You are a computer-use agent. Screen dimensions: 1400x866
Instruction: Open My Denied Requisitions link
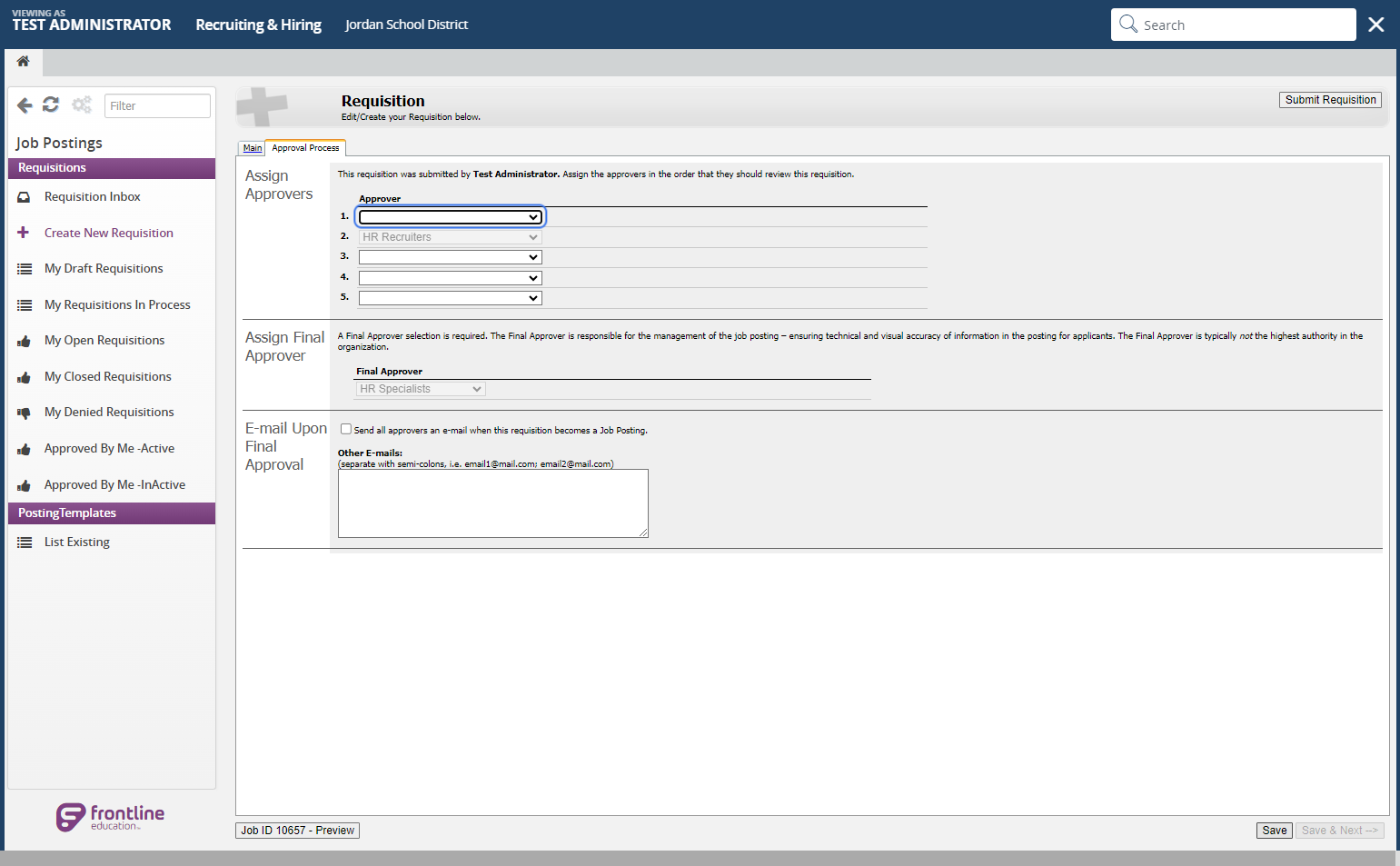click(109, 413)
